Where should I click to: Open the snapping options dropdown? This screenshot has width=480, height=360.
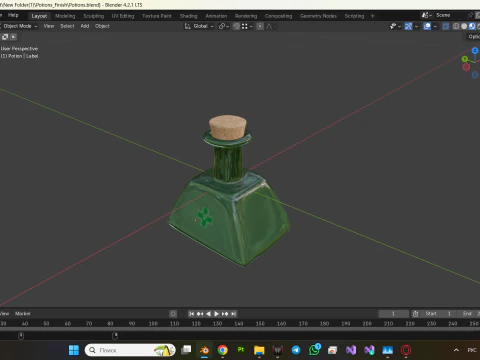click(247, 26)
